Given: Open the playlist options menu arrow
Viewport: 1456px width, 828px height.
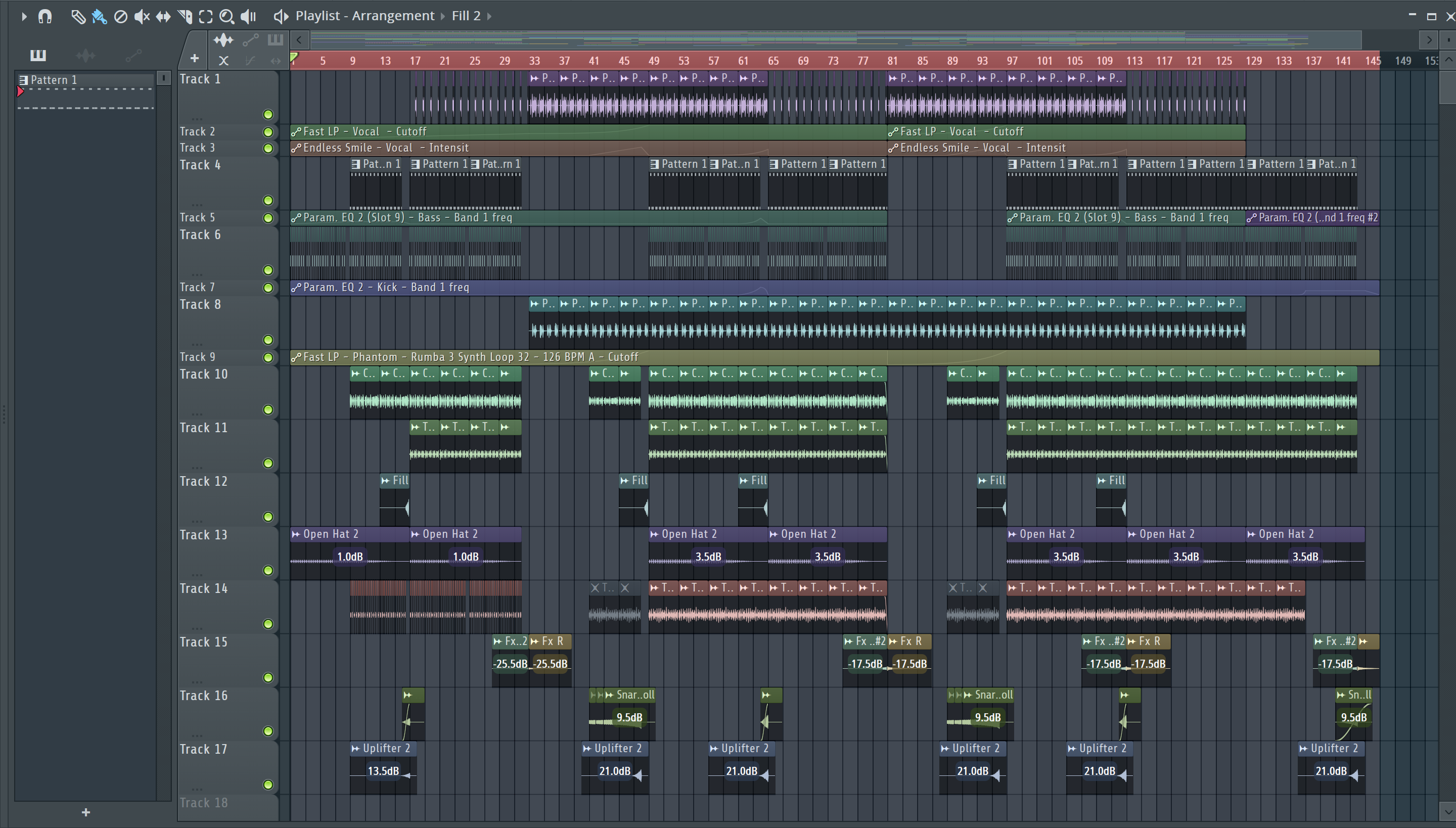Looking at the screenshot, I should 23,17.
